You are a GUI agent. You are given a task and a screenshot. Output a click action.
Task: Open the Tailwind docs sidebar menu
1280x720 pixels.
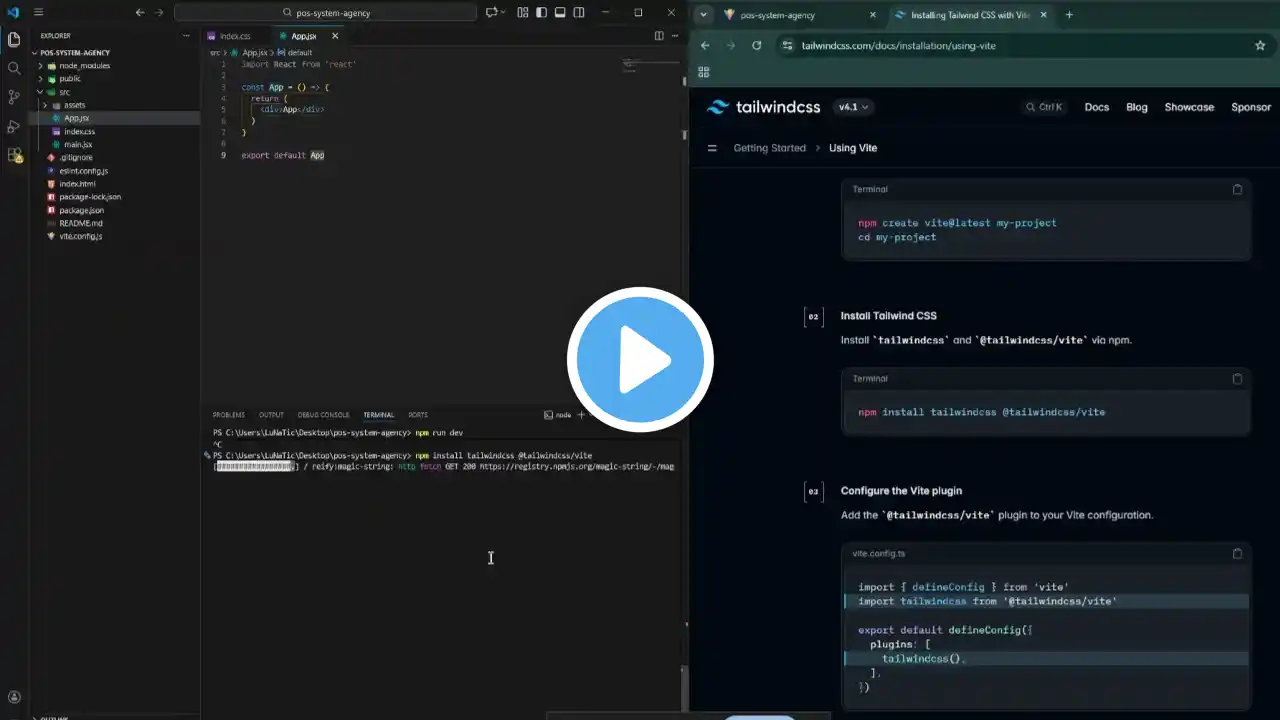(x=712, y=148)
